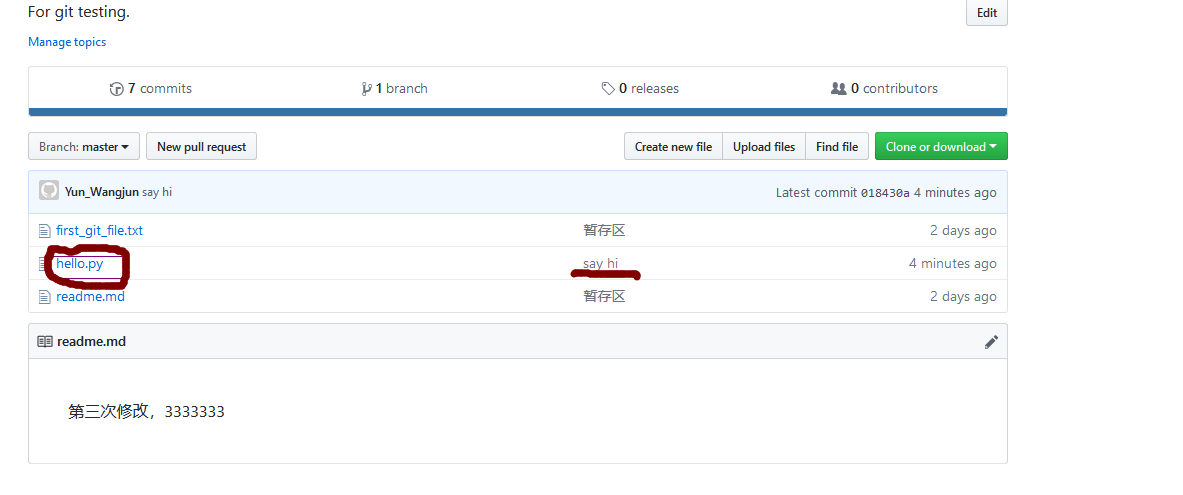This screenshot has height=495, width=1183.
Task: Open the 1 branch link
Action: 401,88
